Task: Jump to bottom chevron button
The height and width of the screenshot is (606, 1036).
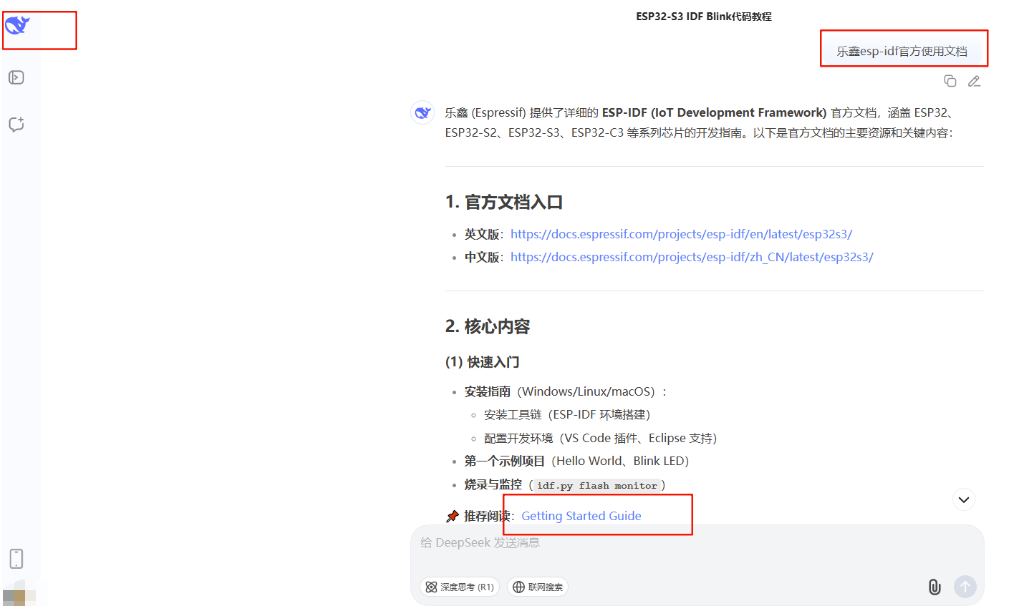Action: tap(964, 500)
